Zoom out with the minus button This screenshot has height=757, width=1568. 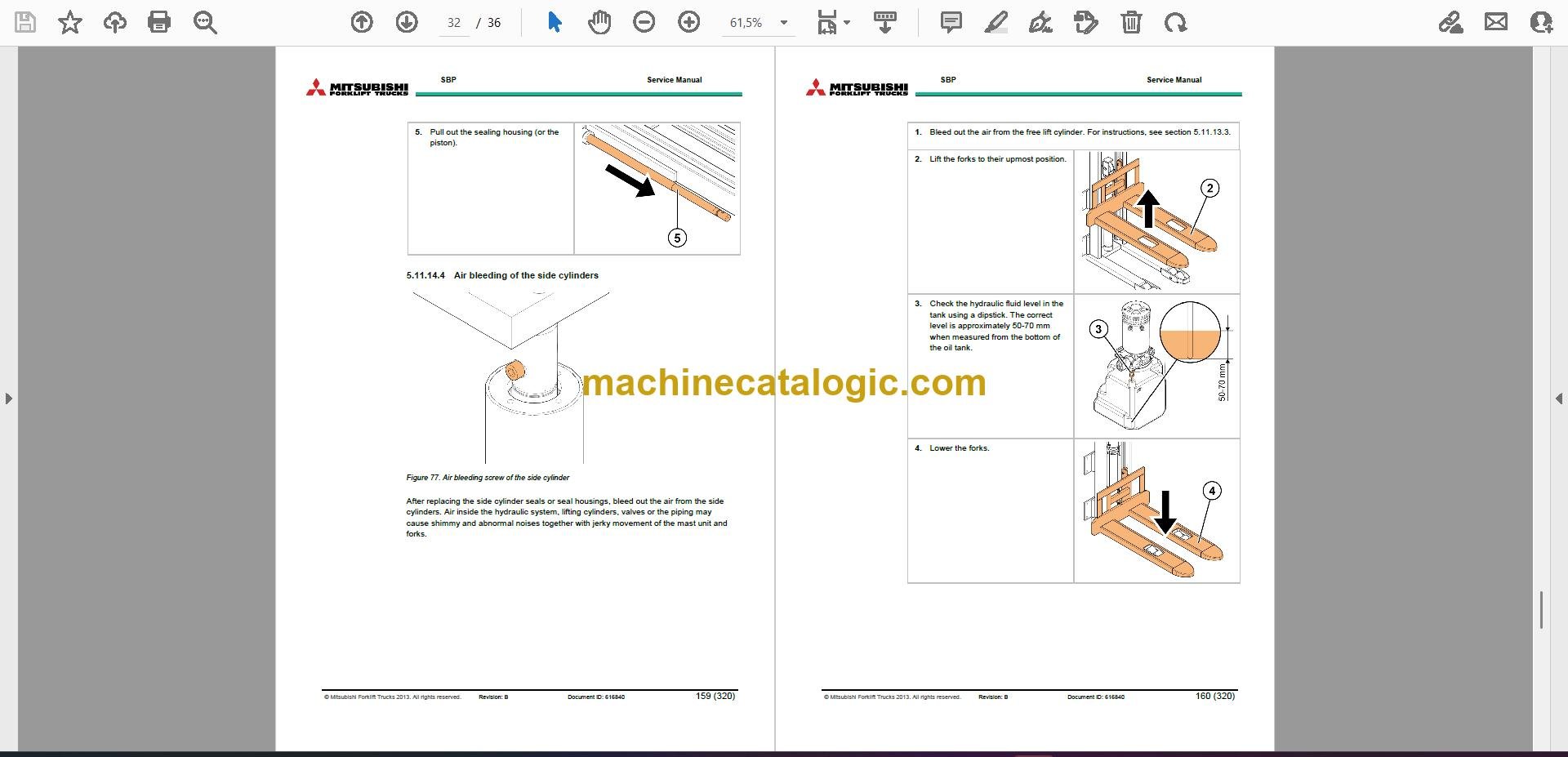644,22
